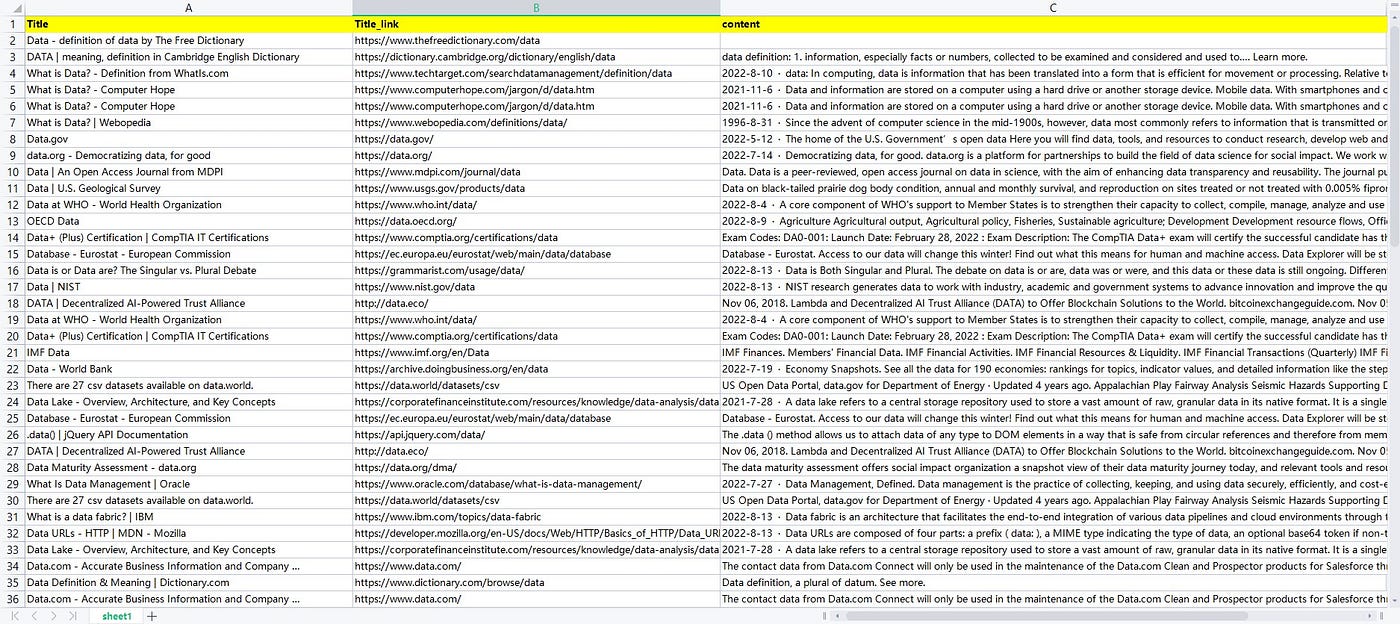Select the 'IMF Data' cell
The width and height of the screenshot is (1400, 624).
pyautogui.click(x=189, y=353)
